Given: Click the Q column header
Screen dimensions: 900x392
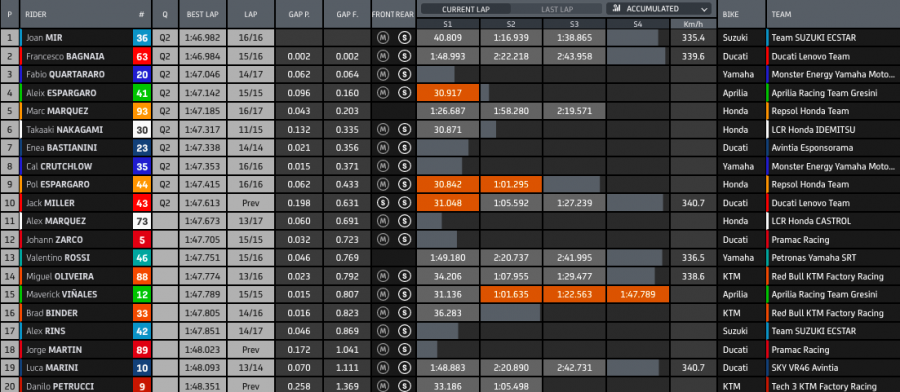Looking at the screenshot, I should (x=165, y=14).
